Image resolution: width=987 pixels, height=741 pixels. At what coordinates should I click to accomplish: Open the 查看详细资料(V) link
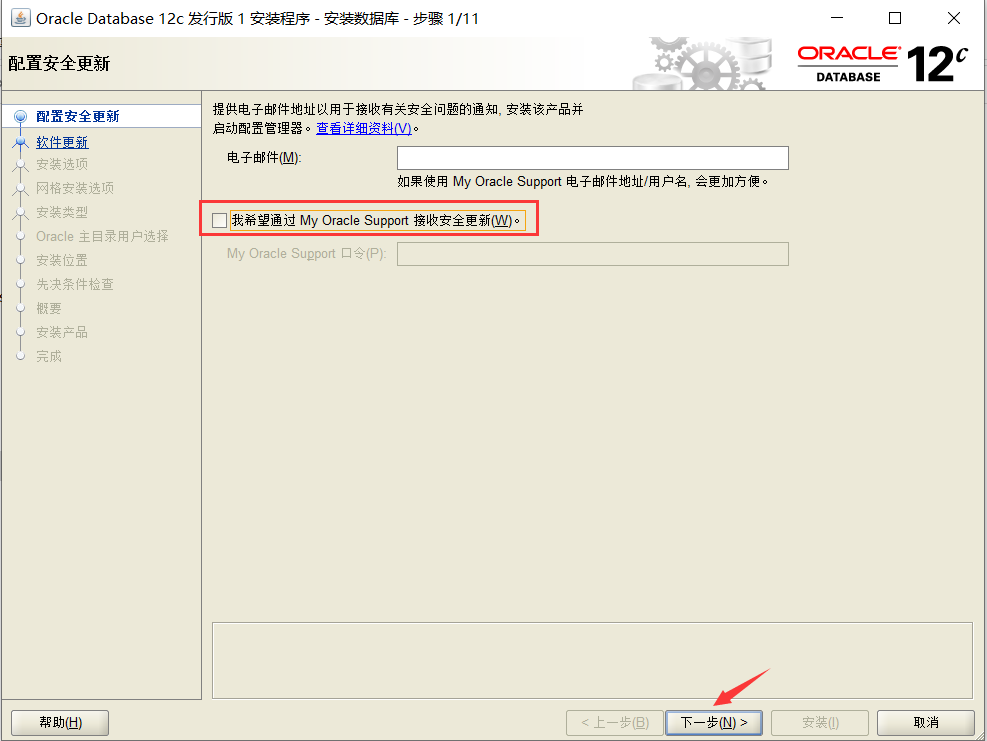[x=364, y=128]
